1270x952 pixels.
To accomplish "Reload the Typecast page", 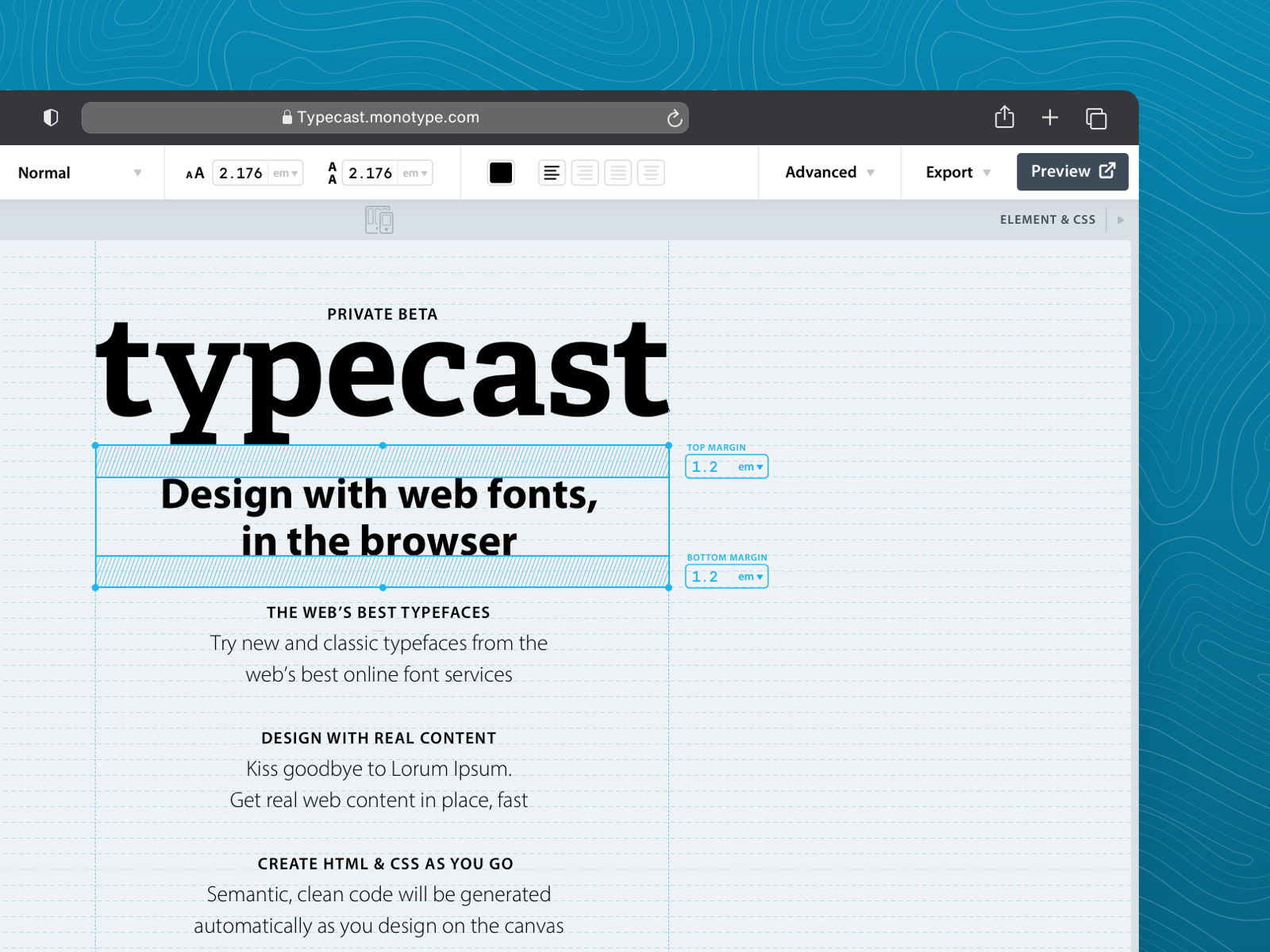I will tap(674, 118).
